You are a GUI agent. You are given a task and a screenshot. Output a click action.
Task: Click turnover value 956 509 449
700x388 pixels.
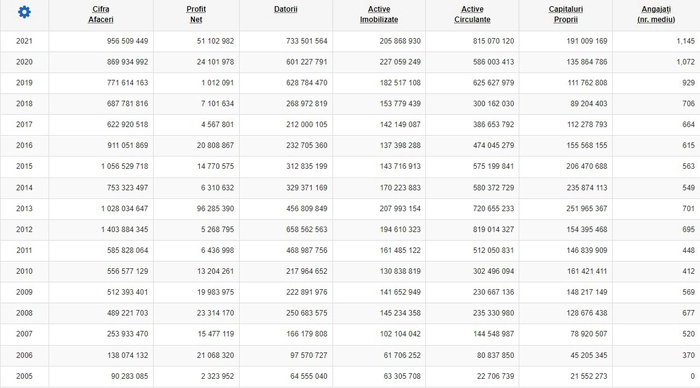[127, 41]
